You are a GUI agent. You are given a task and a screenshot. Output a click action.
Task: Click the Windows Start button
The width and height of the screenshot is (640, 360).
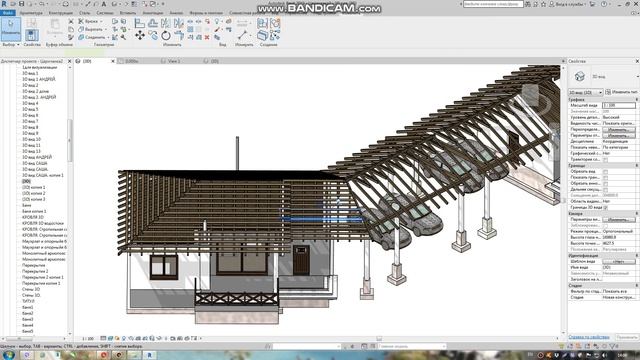9,355
